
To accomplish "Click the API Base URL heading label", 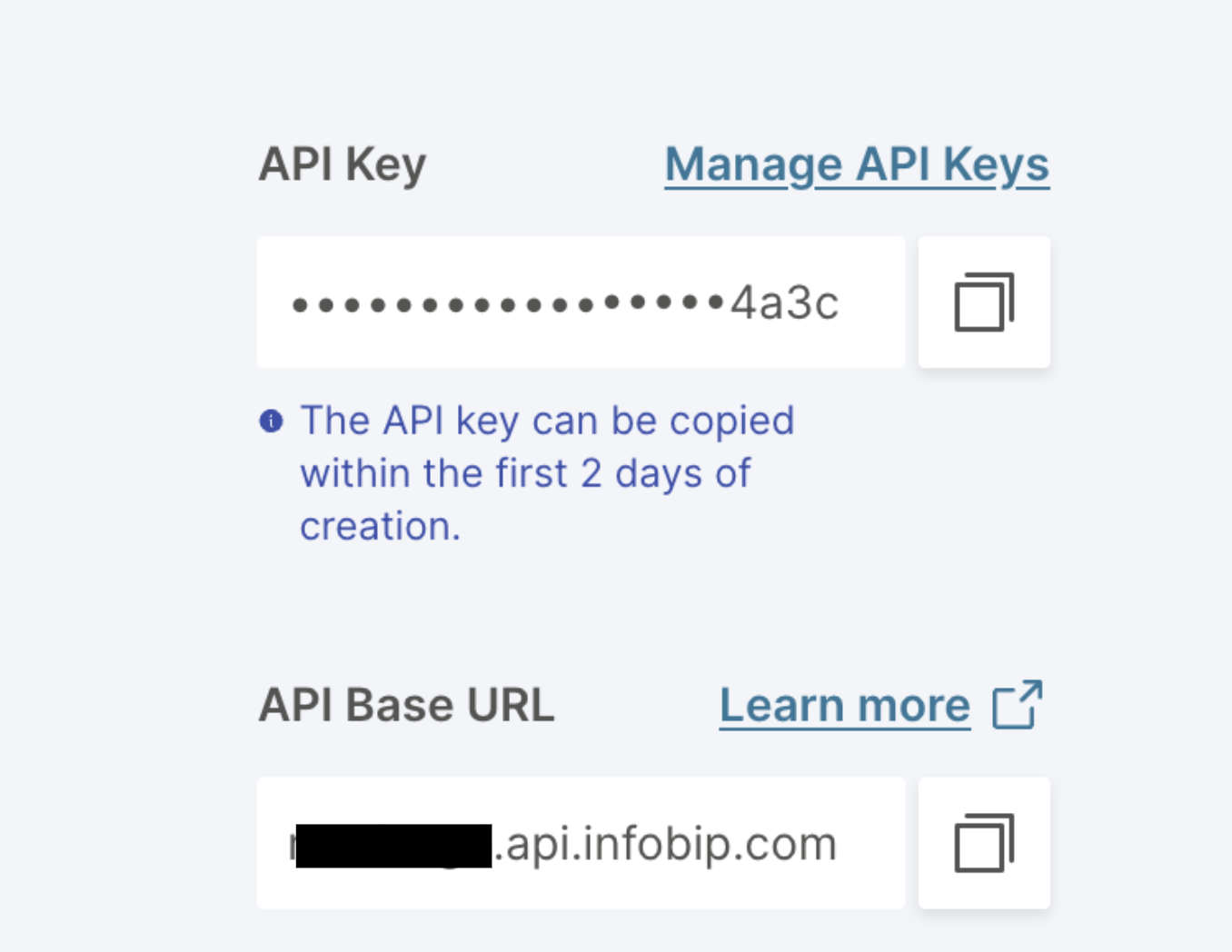I will point(406,706).
